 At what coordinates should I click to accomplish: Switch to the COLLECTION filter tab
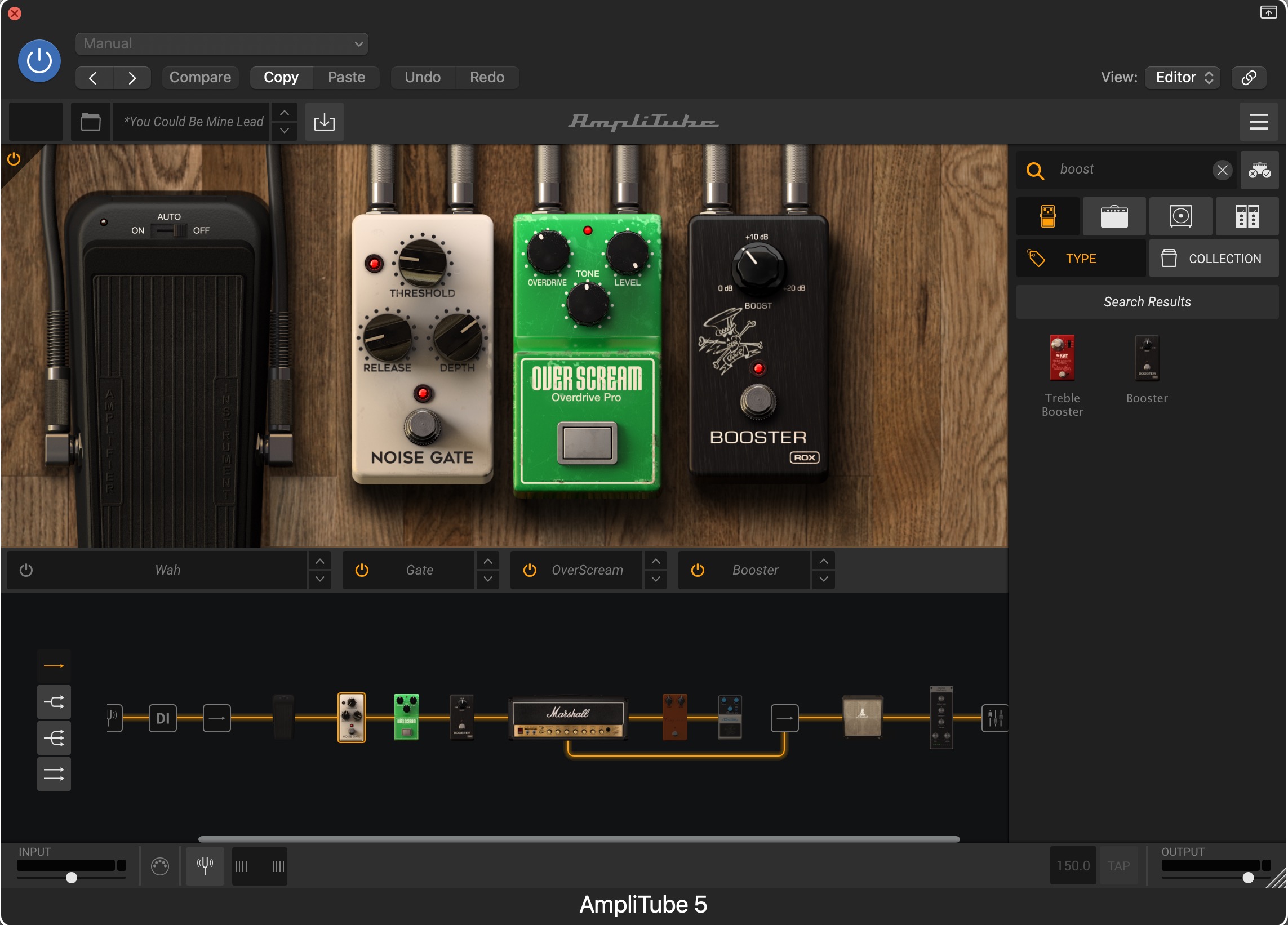tap(1214, 259)
